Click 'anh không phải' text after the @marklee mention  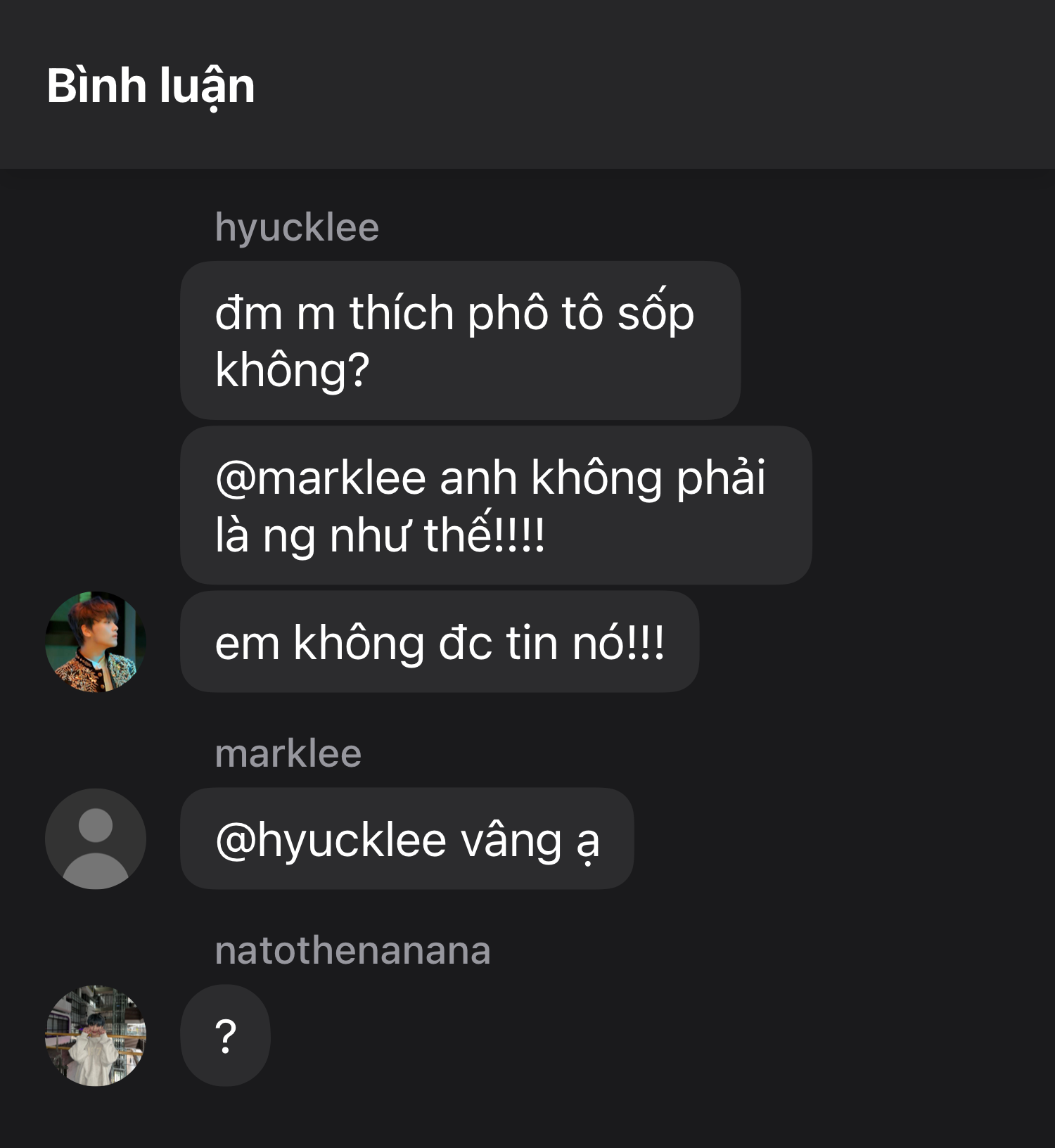[x=603, y=478]
